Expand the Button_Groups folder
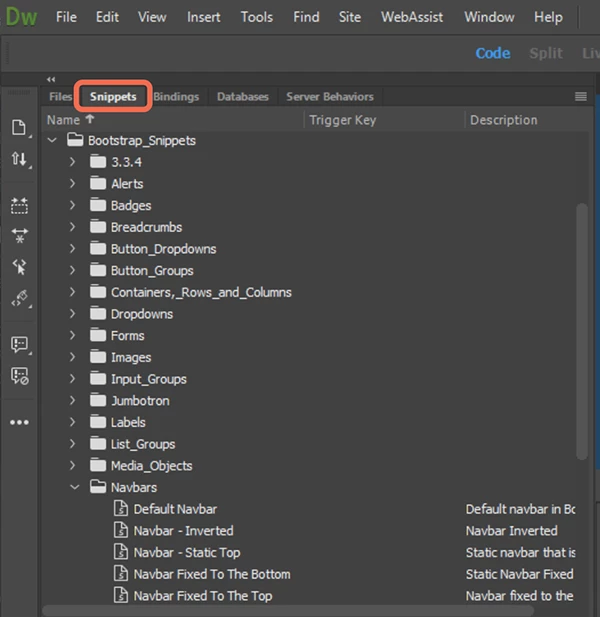This screenshot has width=600, height=617. pyautogui.click(x=72, y=270)
